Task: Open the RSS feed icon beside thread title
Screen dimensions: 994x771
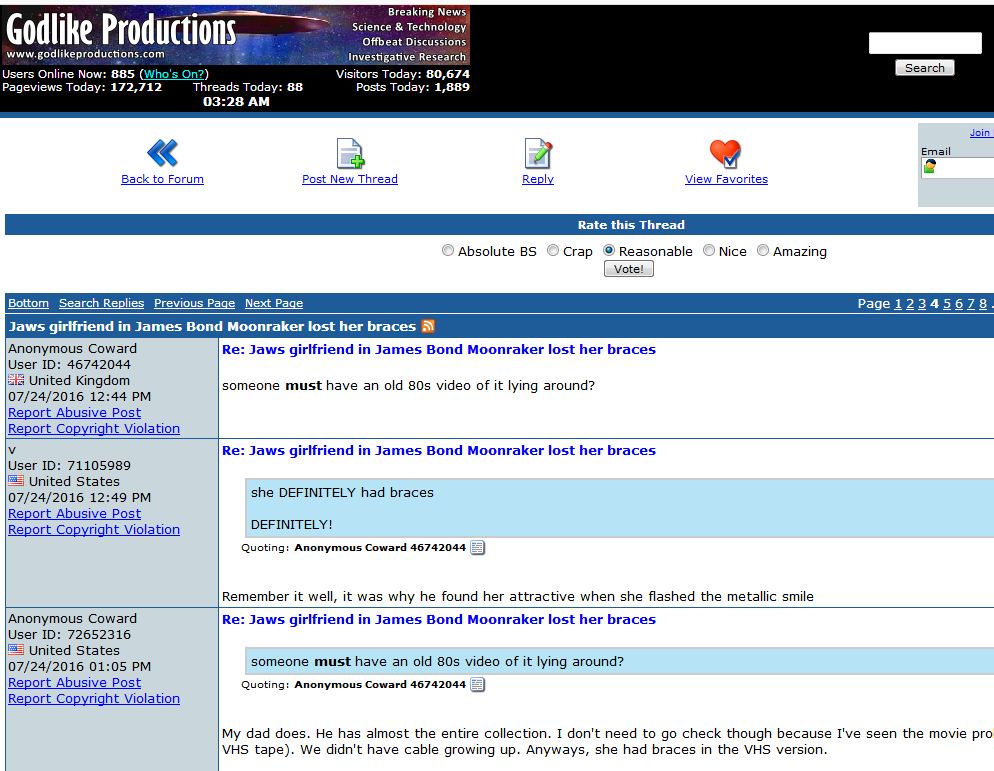Action: pos(428,326)
